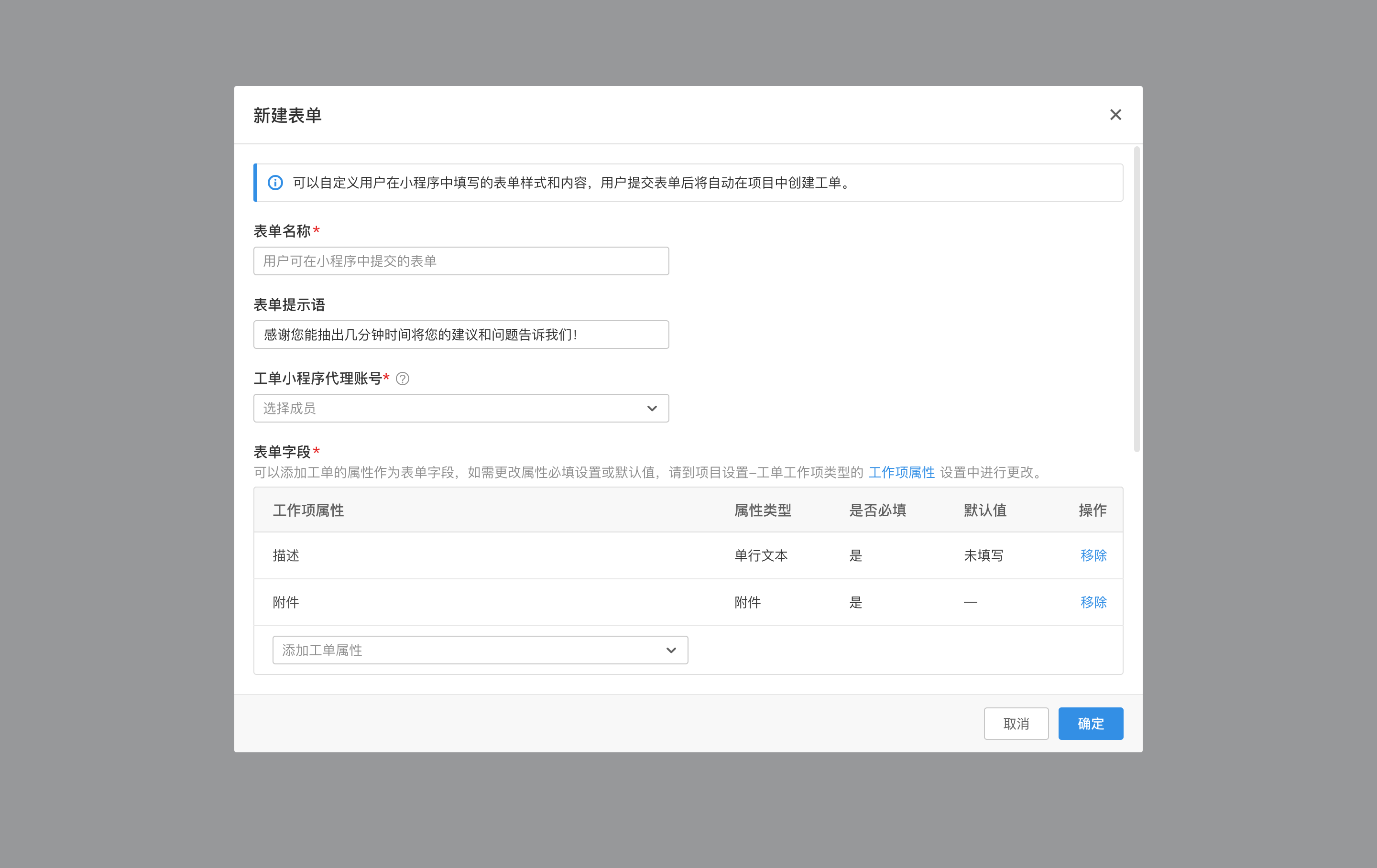The height and width of the screenshot is (868, 1377).
Task: Click the 新建表单 dialog title
Action: coord(288,116)
